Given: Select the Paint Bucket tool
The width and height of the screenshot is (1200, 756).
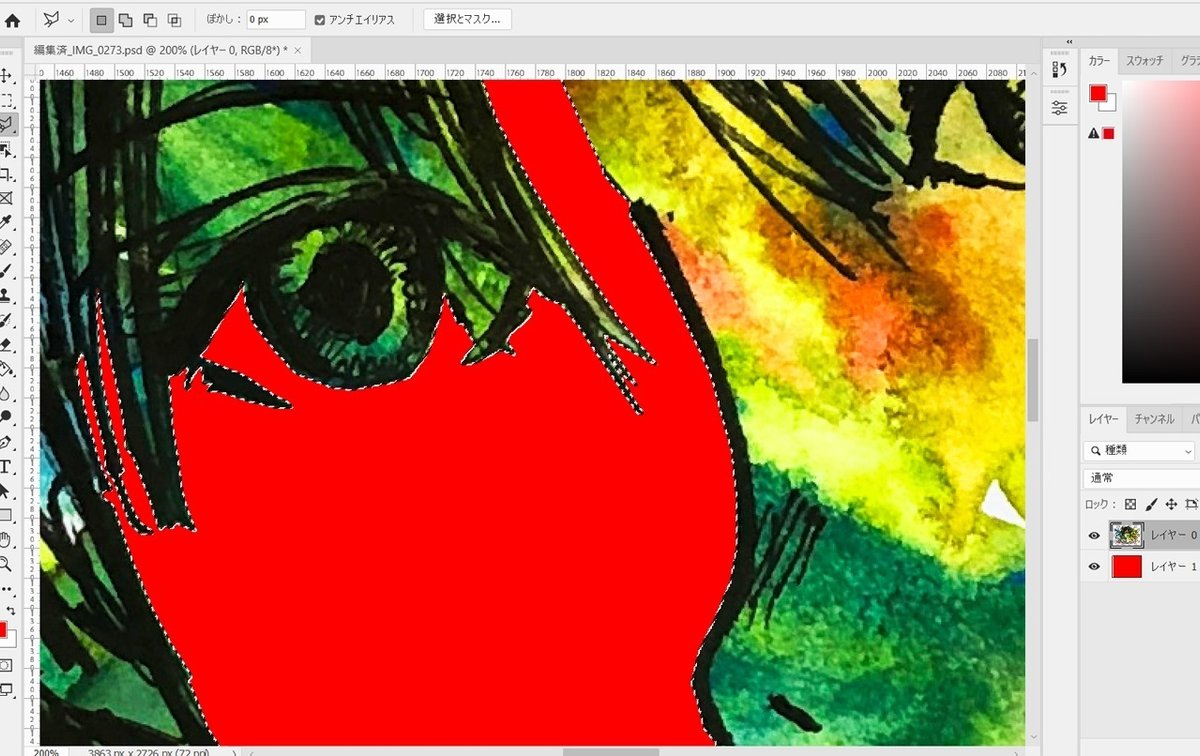Looking at the screenshot, I should (x=6, y=369).
